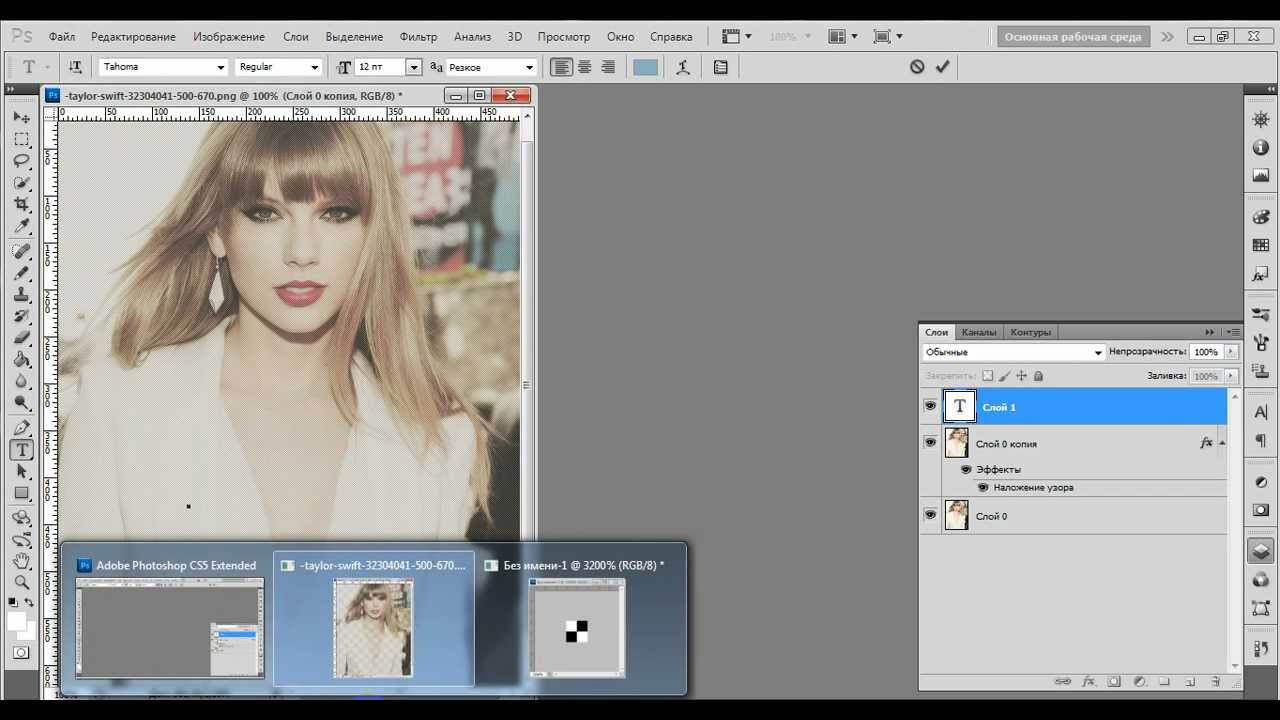Hide the Слой 1 layer

(930, 406)
